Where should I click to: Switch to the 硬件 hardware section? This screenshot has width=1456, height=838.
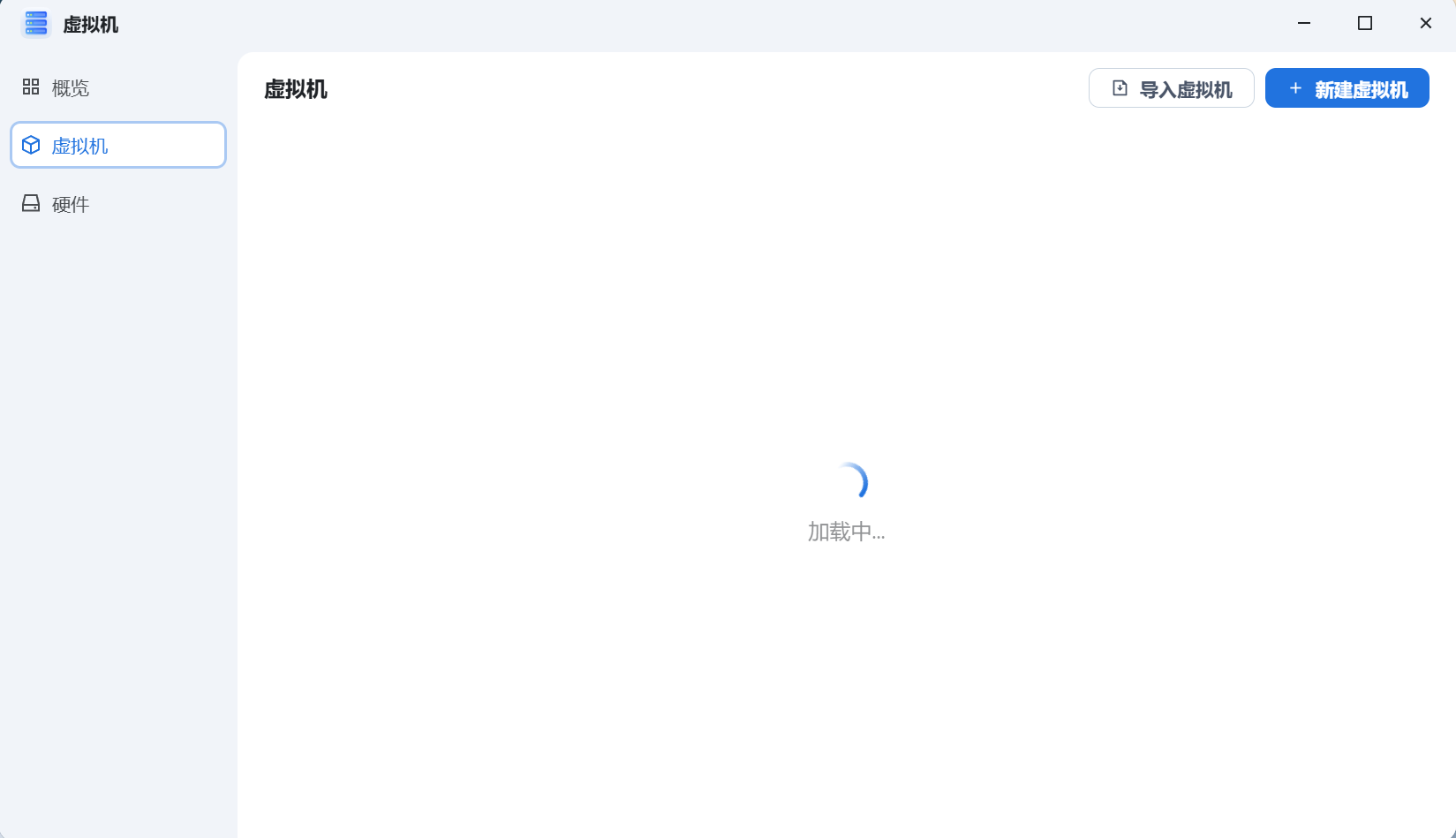pyautogui.click(x=71, y=205)
